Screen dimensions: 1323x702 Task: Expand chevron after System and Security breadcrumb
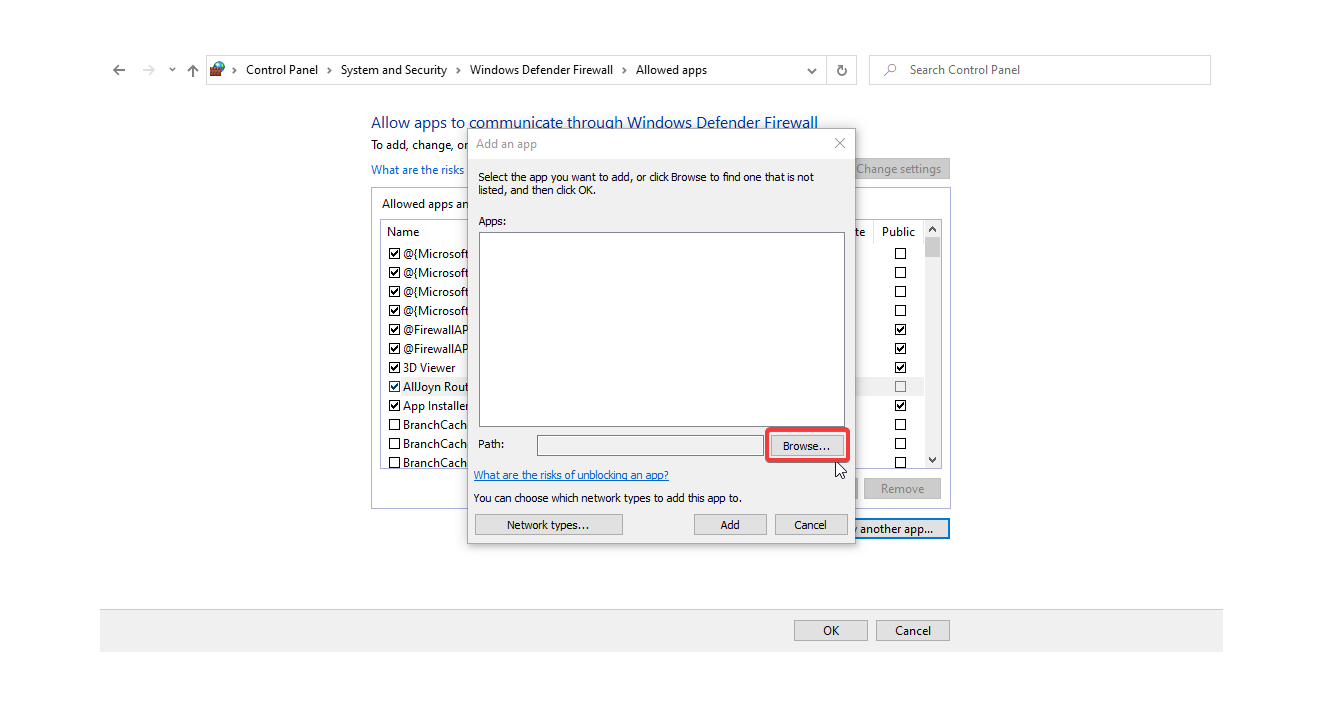458,70
